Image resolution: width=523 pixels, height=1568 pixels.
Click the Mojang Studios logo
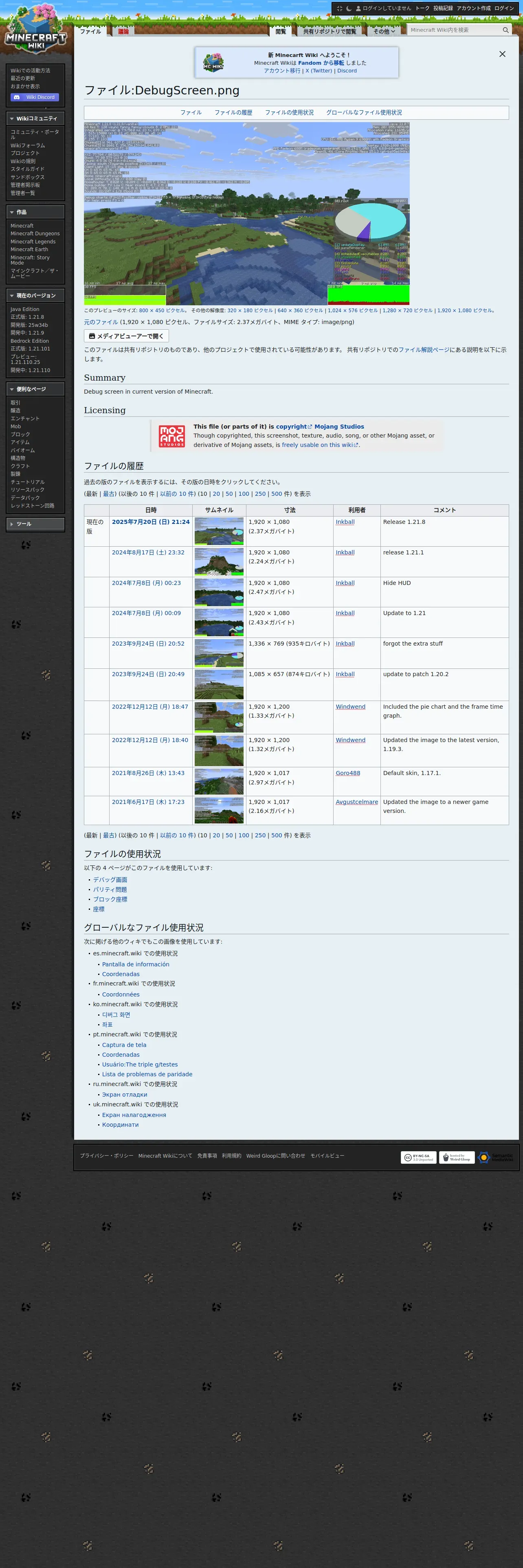[172, 436]
